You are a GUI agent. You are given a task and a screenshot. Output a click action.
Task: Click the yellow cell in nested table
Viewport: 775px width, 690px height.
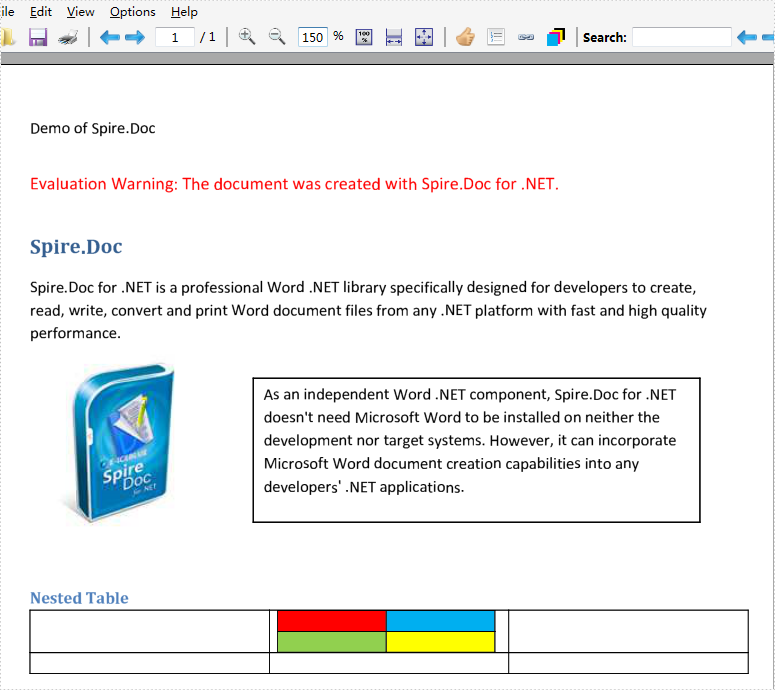click(440, 642)
